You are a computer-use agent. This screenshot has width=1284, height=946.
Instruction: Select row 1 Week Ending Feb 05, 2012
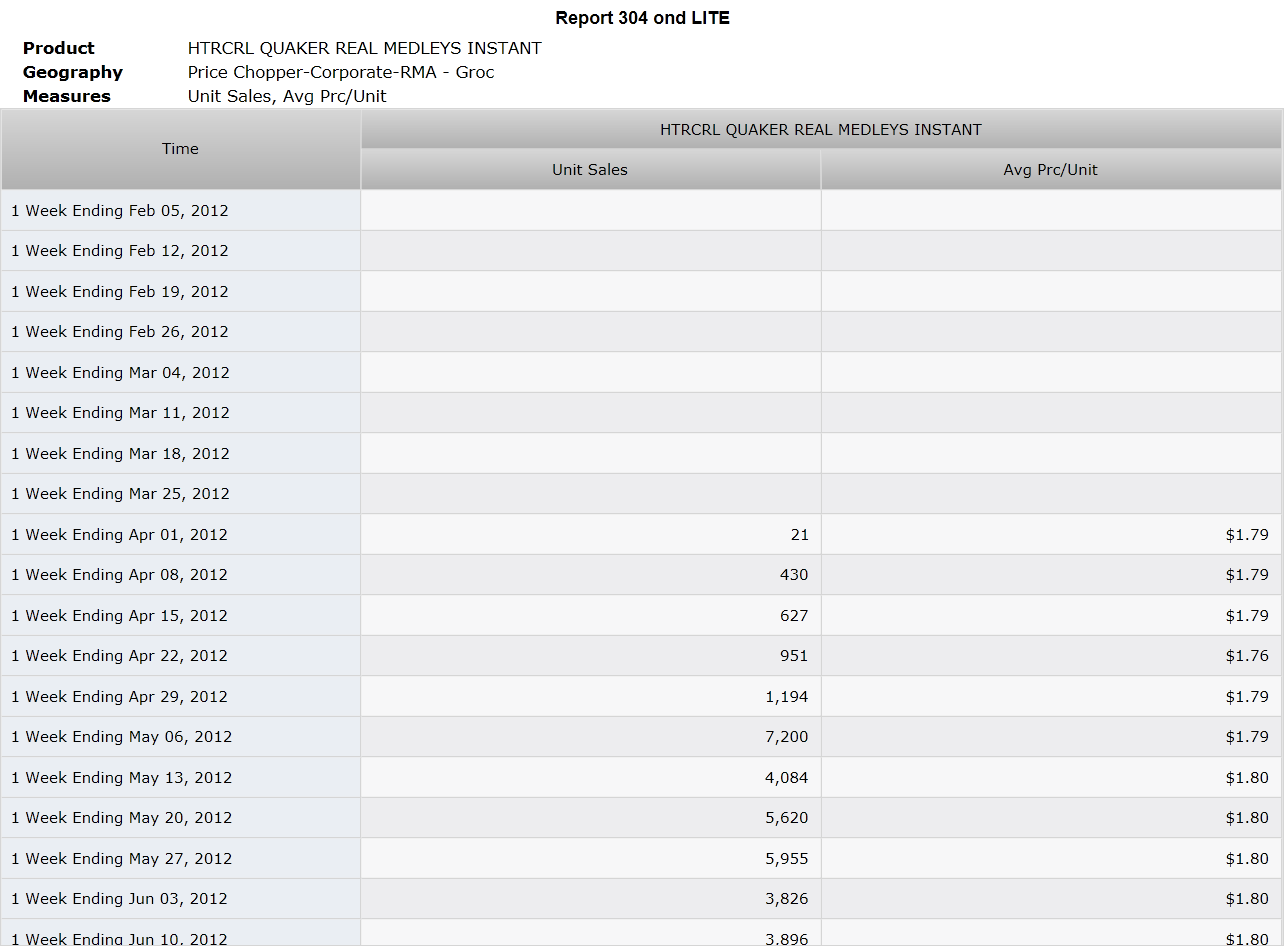pos(641,210)
